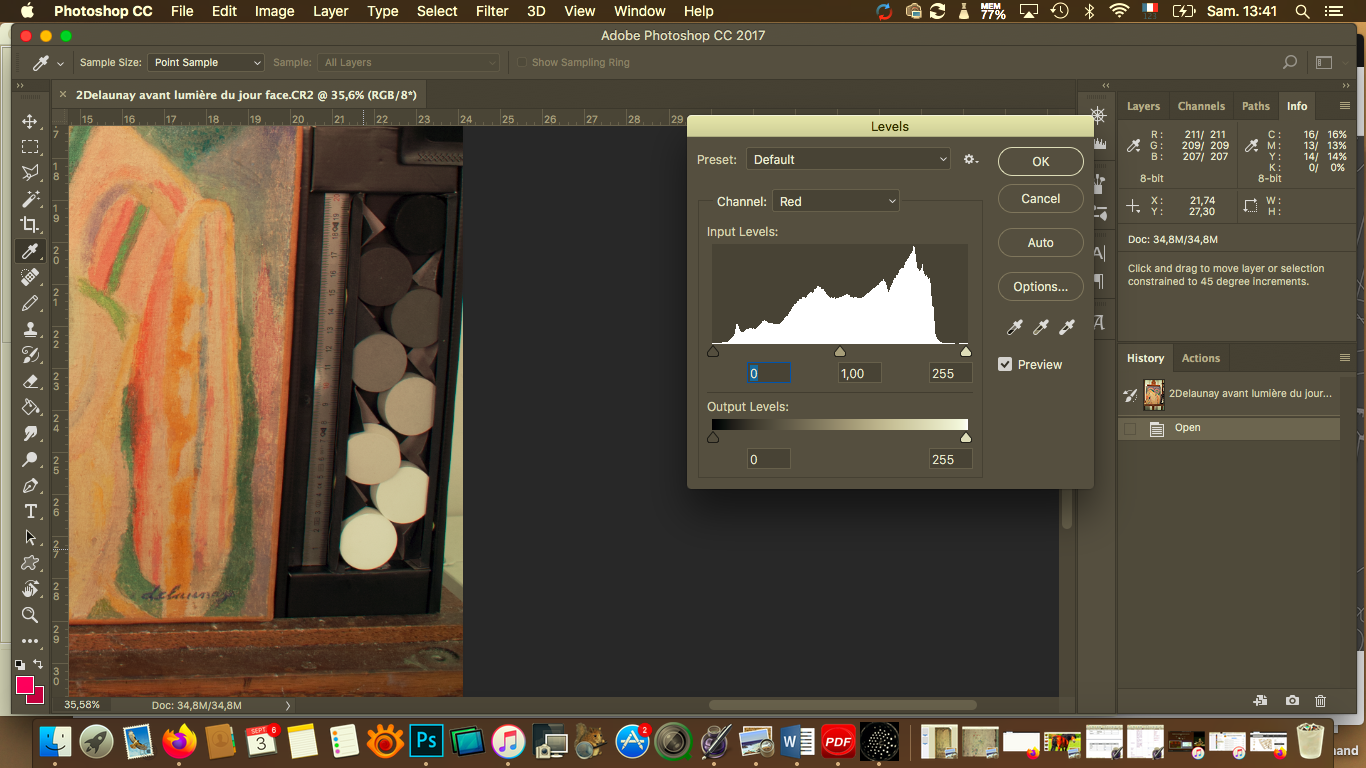Toggle Show Sampling Ring checkbox
This screenshot has width=1366, height=768.
(x=521, y=62)
